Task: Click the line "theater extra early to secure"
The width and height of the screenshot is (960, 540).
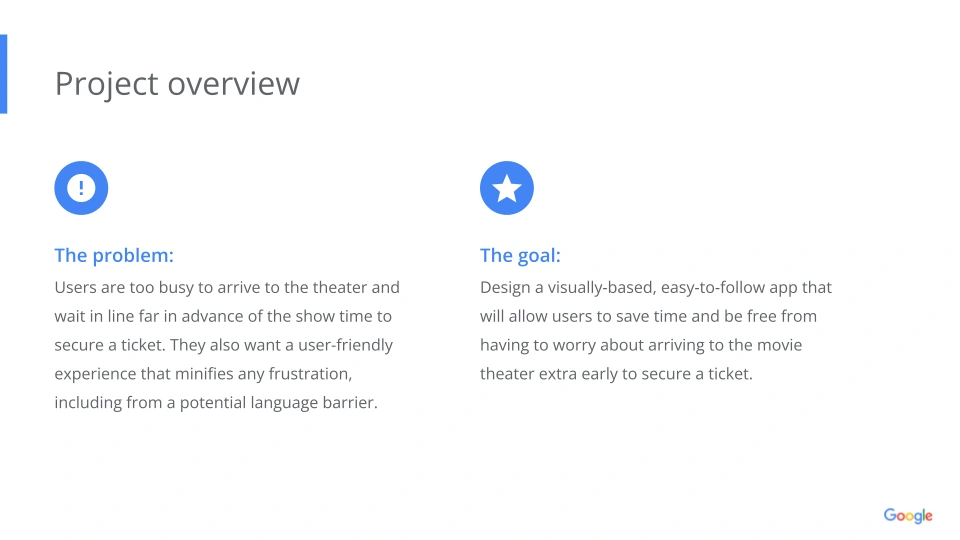Action: 615,375
